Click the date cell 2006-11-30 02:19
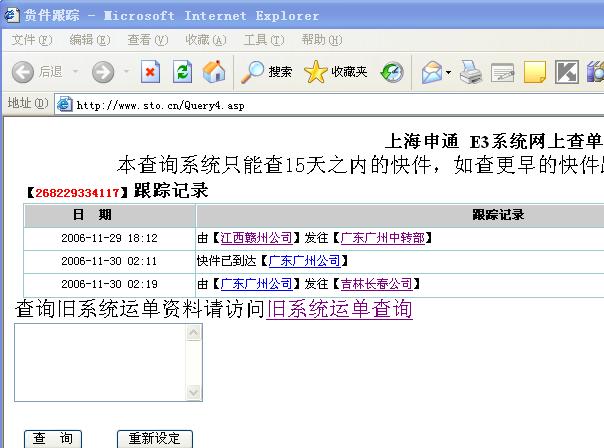 109,285
